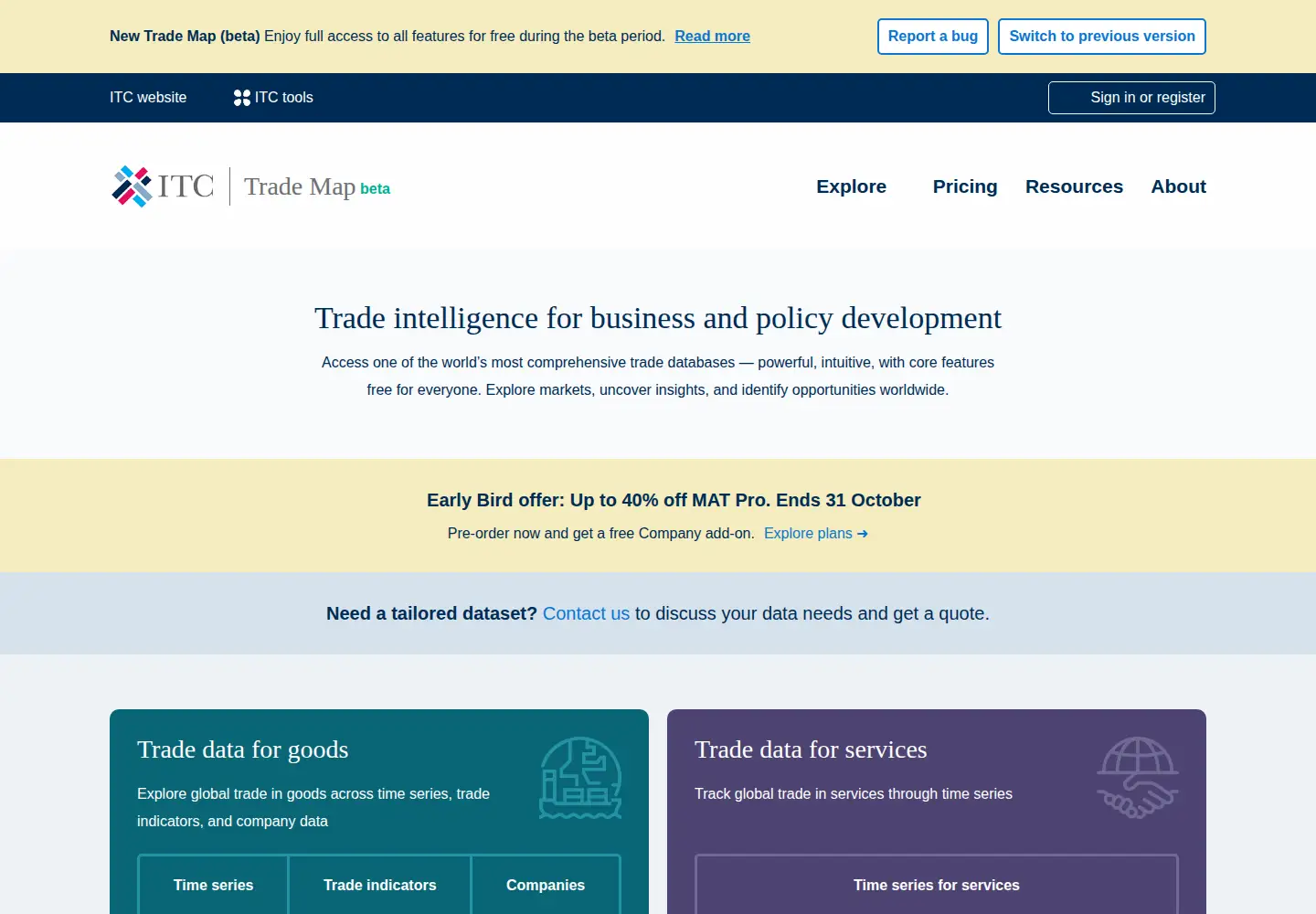The image size is (1316, 914).
Task: Open the ITC website link
Action: (x=148, y=98)
